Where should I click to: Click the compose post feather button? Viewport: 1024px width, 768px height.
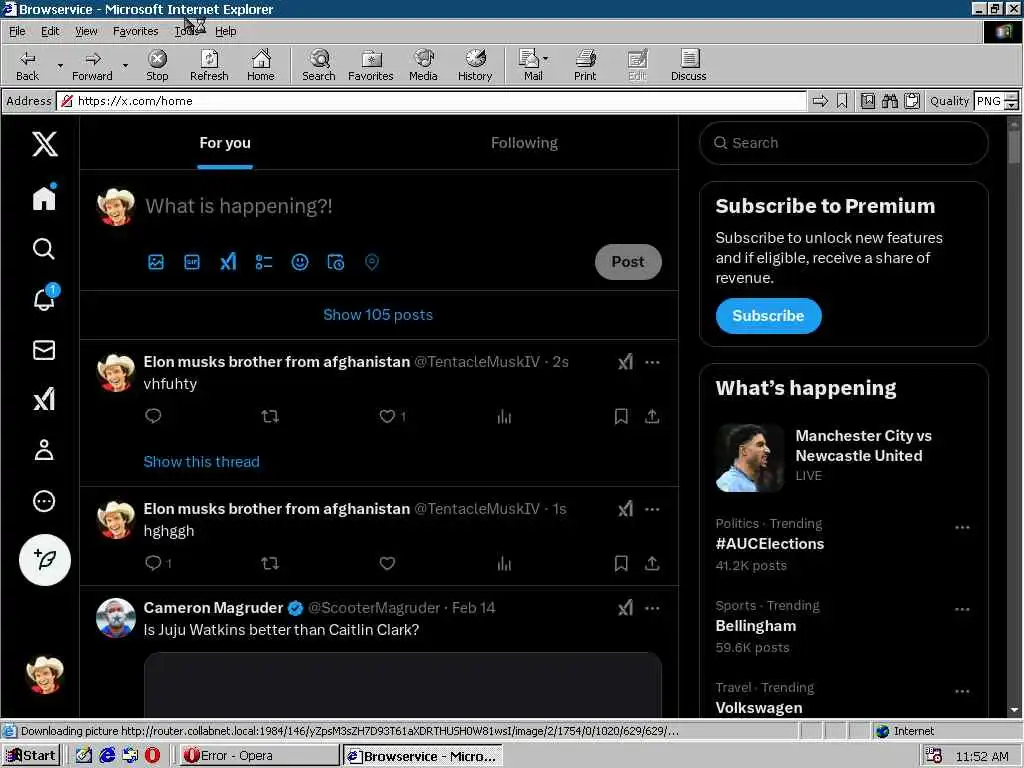click(x=44, y=560)
